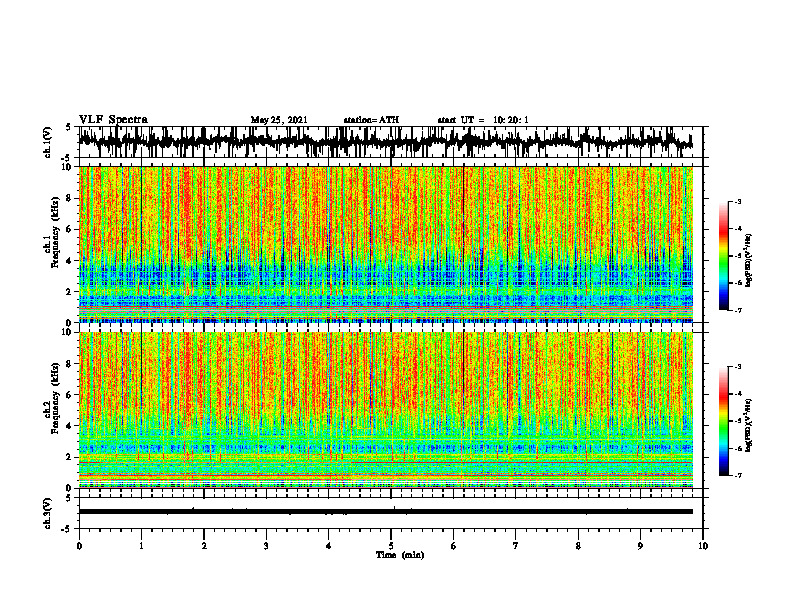This screenshot has height=612, width=792.
Task: Click the "ch.3(V)" waveform axis label
Action: pos(48,513)
